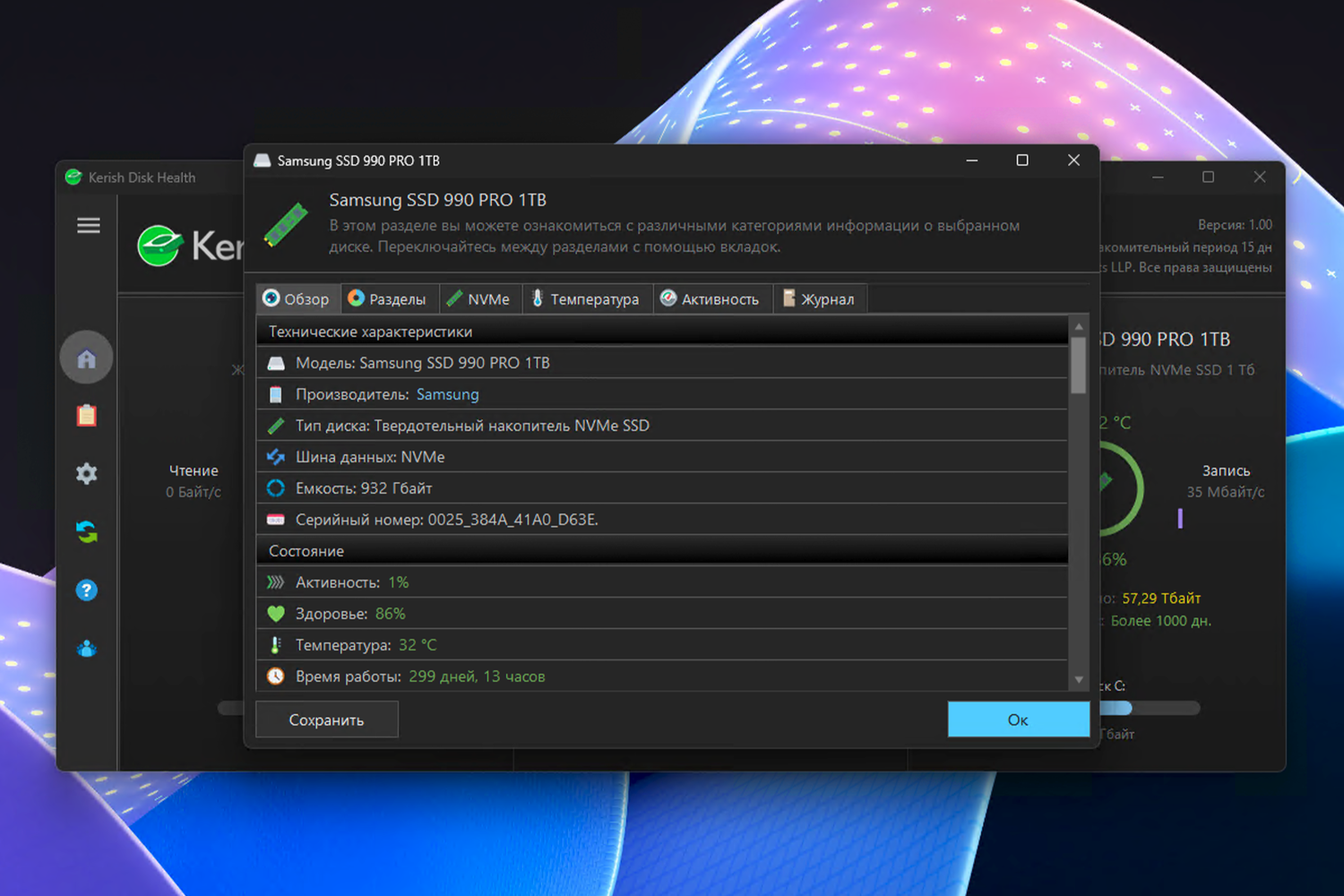Click the Состояние section header
Image resolution: width=1344 pixels, height=896 pixels.
click(662, 551)
